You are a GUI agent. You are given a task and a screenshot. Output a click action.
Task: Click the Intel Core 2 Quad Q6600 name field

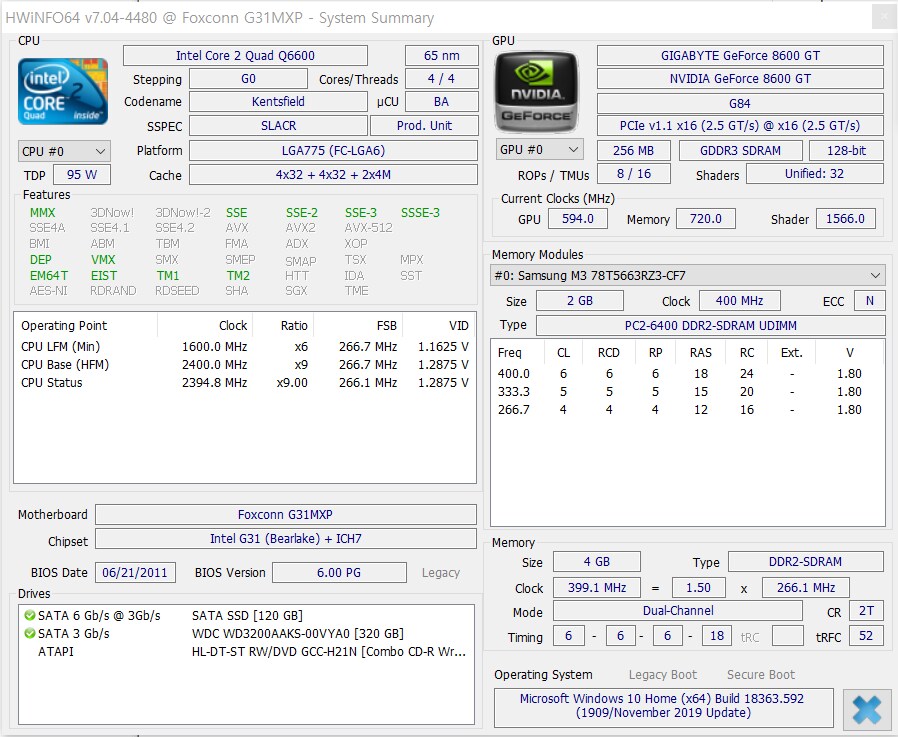pos(245,56)
